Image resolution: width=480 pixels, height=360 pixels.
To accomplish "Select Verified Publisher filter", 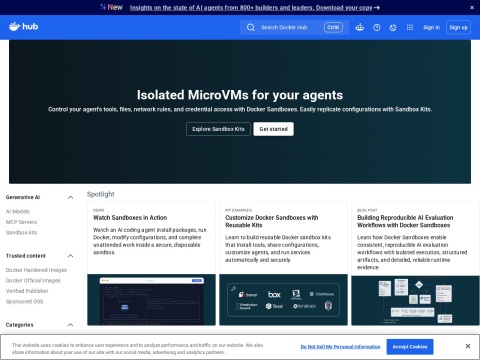I will coord(27,291).
